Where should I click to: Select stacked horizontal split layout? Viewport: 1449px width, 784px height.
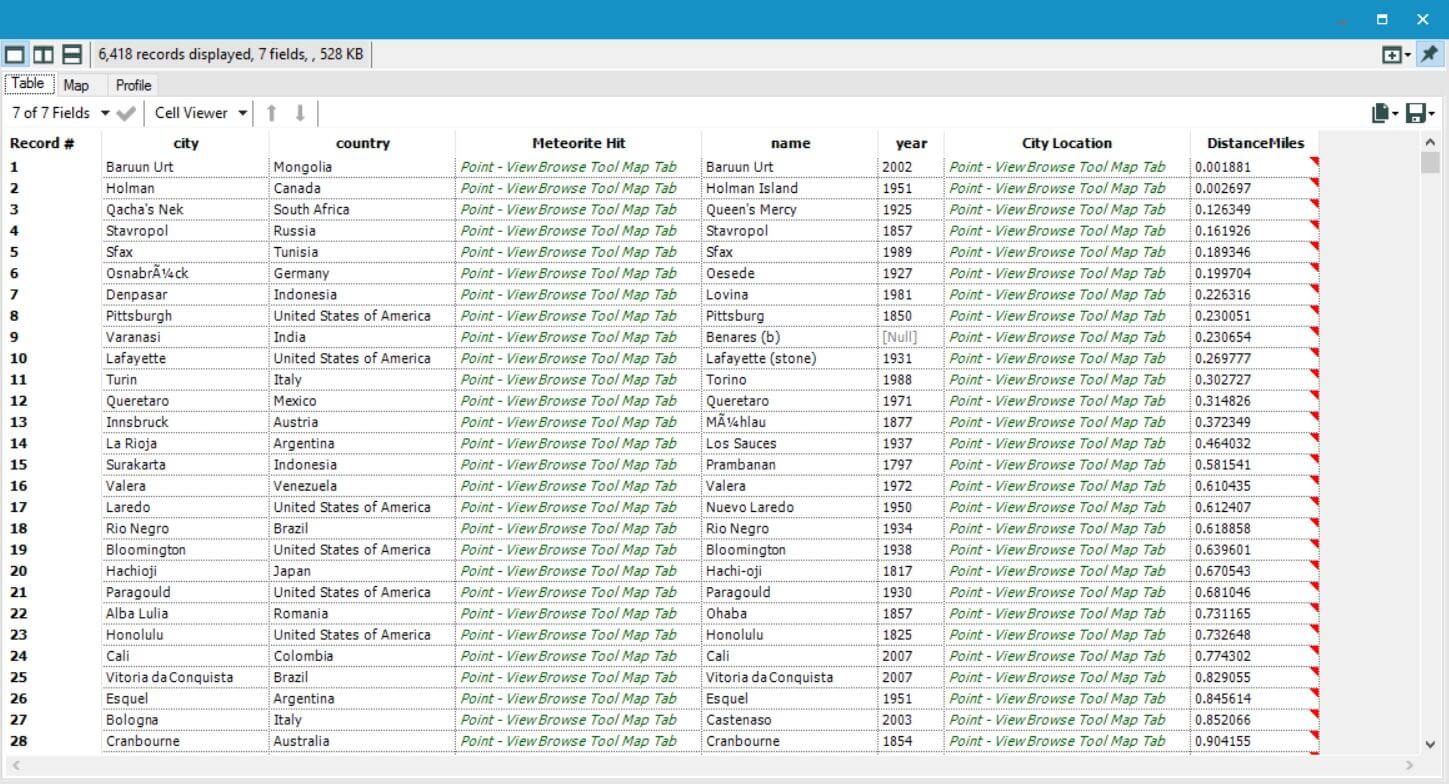(72, 54)
